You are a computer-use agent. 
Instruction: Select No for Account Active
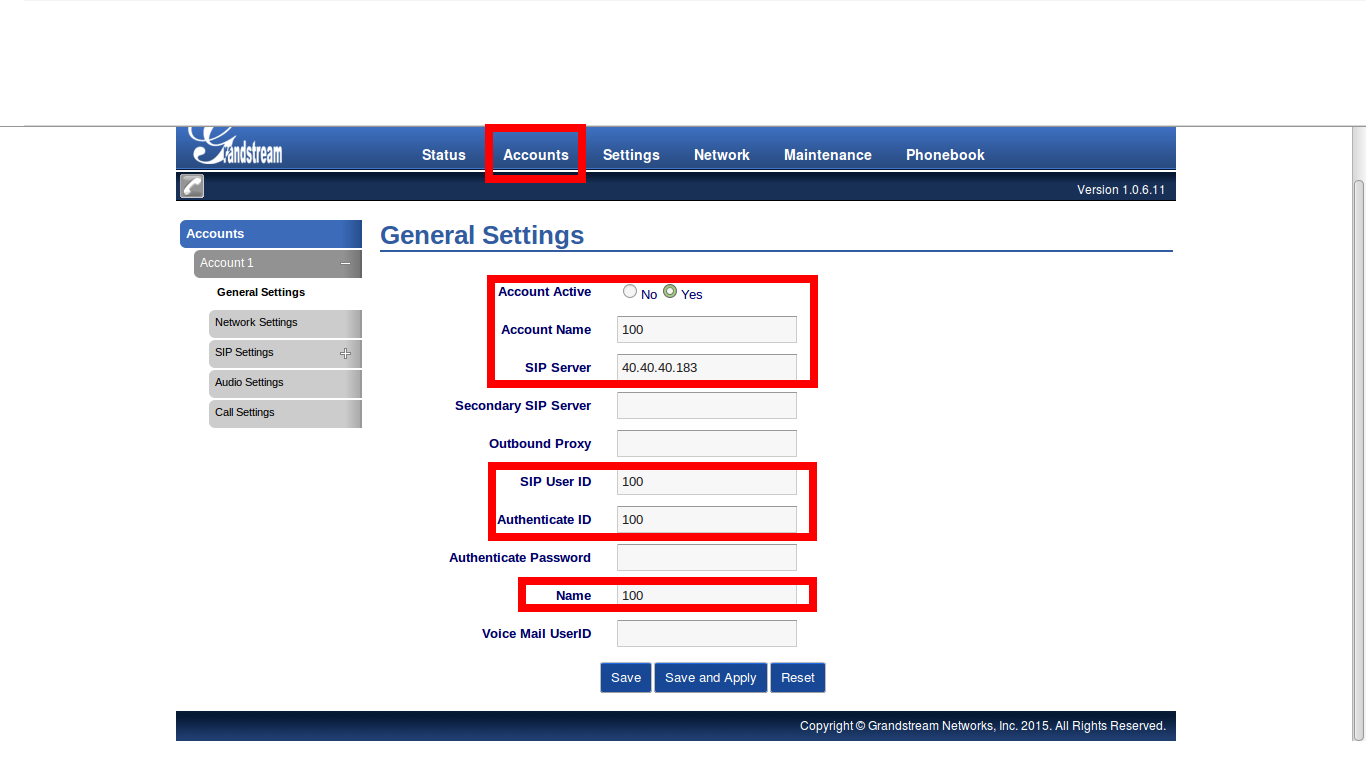pyautogui.click(x=630, y=292)
